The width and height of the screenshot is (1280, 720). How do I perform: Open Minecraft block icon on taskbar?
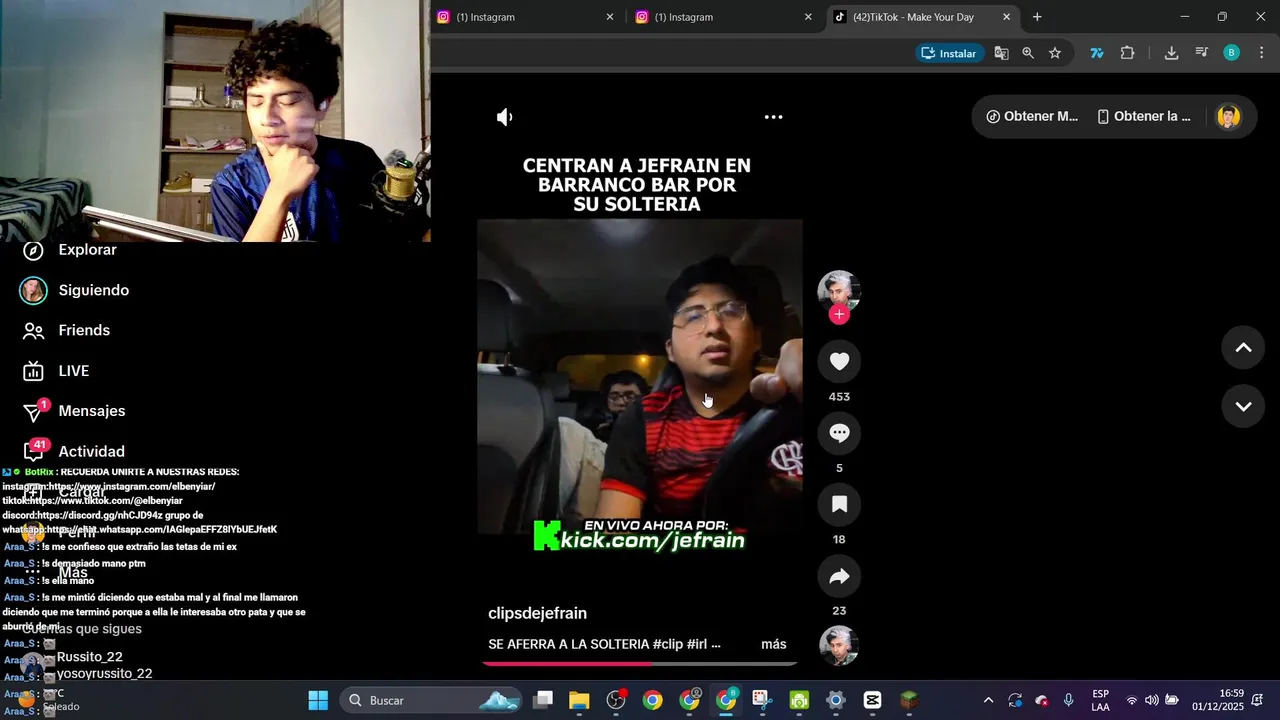tap(909, 700)
